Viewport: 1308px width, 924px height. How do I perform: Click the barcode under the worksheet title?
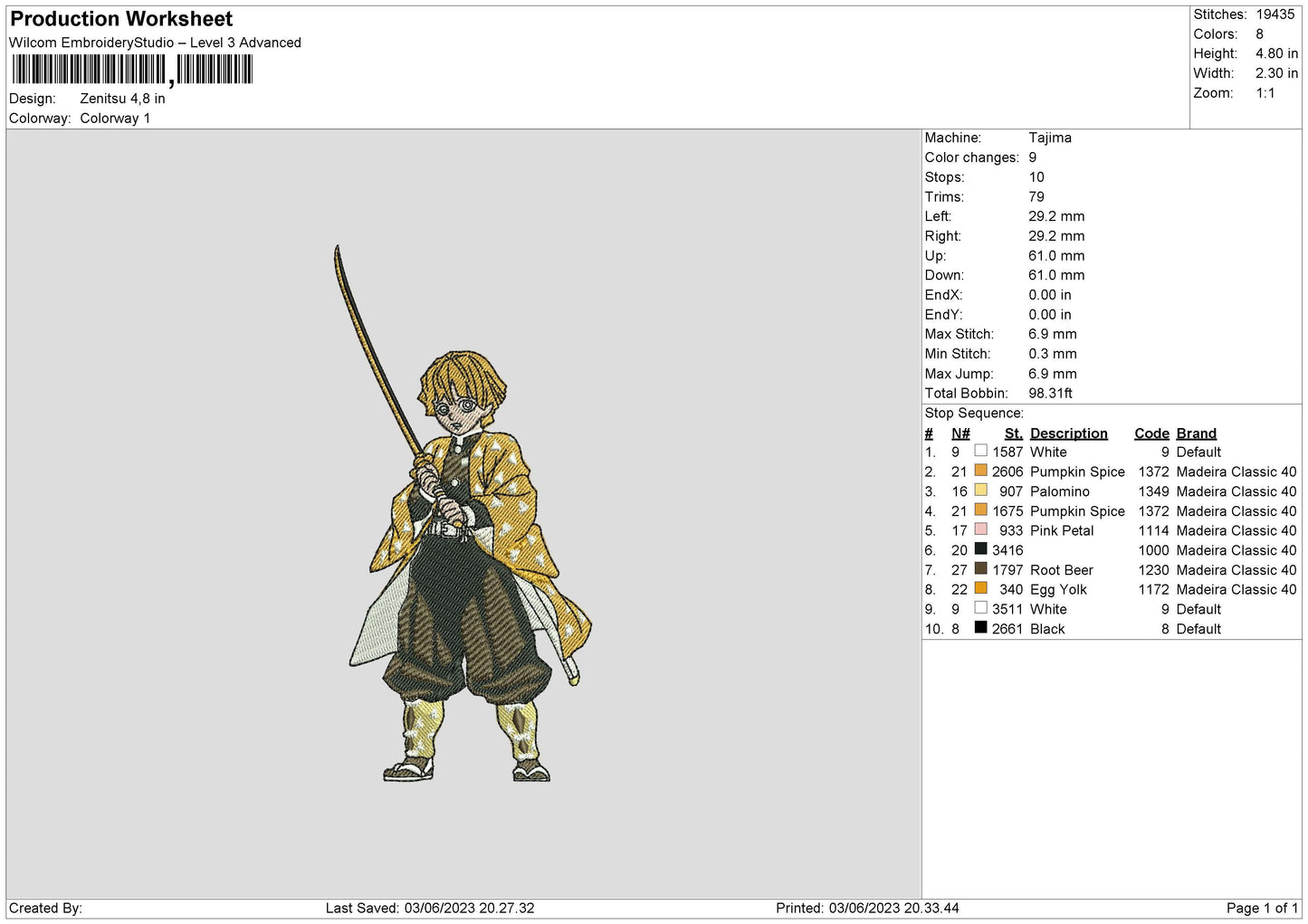pyautogui.click(x=132, y=70)
